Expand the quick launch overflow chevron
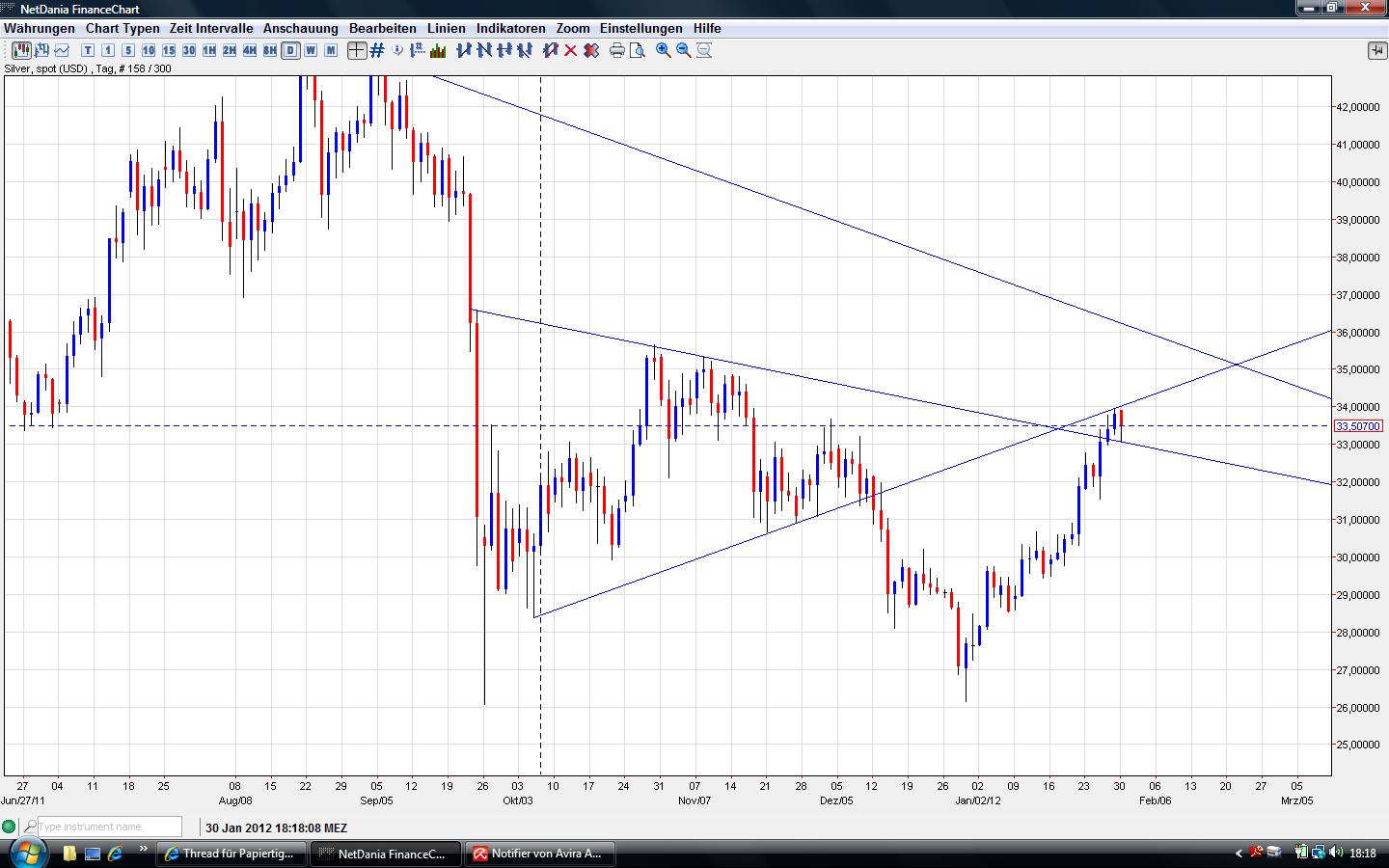 click(x=144, y=850)
